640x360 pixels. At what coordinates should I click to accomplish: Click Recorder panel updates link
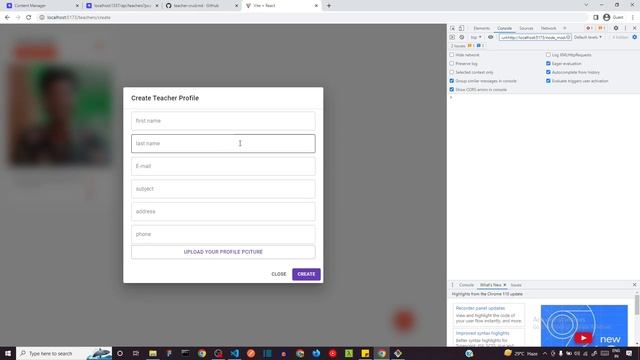coord(480,308)
